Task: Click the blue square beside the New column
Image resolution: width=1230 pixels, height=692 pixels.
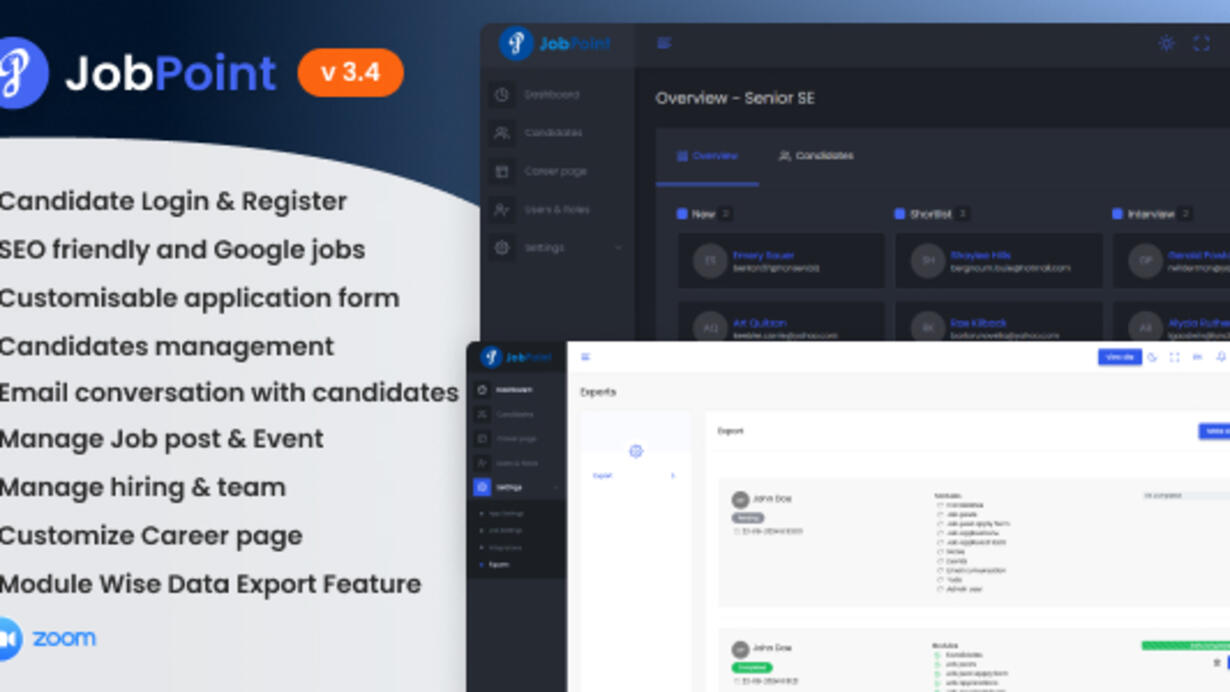Action: 682,214
